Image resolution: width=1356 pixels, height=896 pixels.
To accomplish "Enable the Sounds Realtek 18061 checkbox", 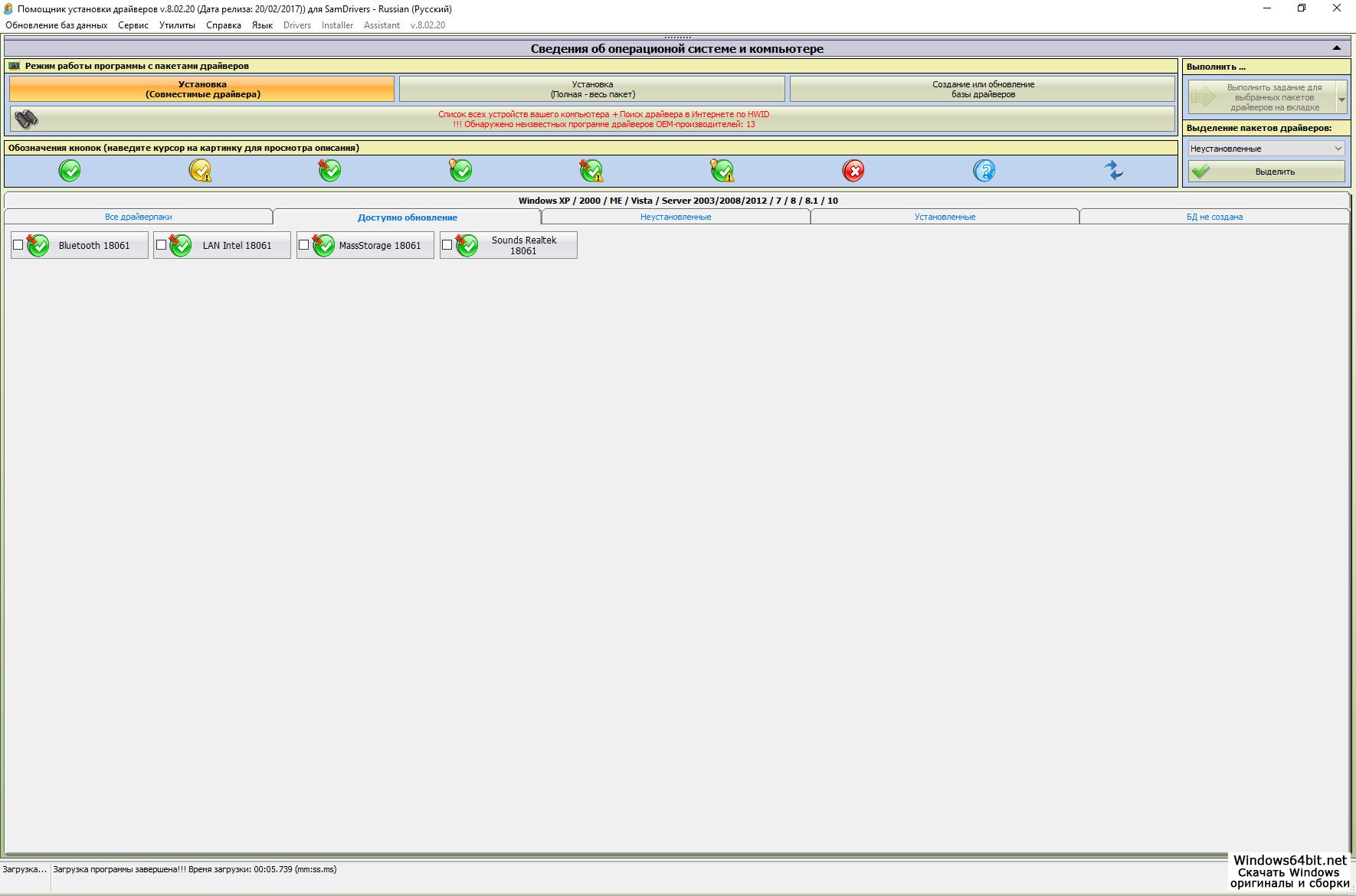I will 447,245.
